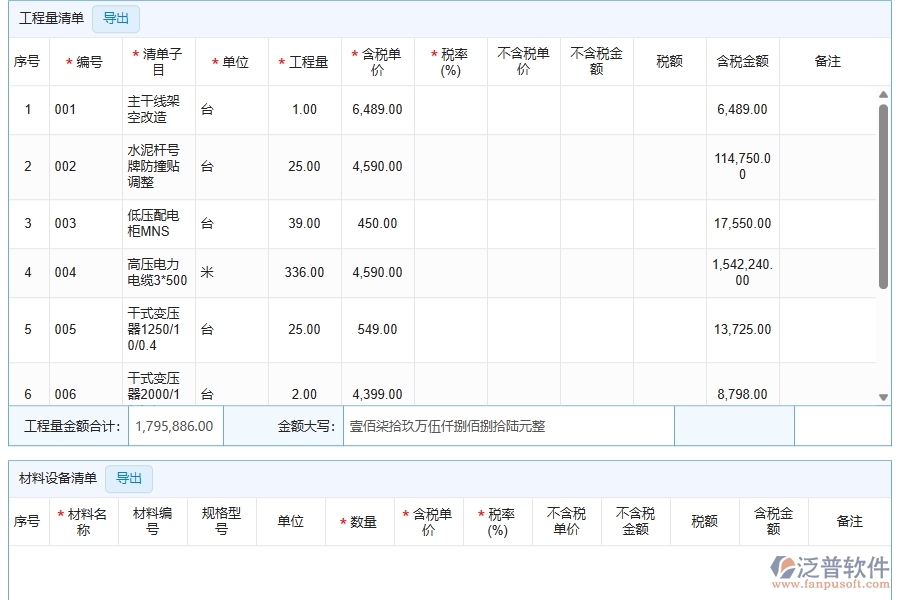Click the 泛普软件 logo watermark
The width and height of the screenshot is (900, 600).
coord(829,572)
